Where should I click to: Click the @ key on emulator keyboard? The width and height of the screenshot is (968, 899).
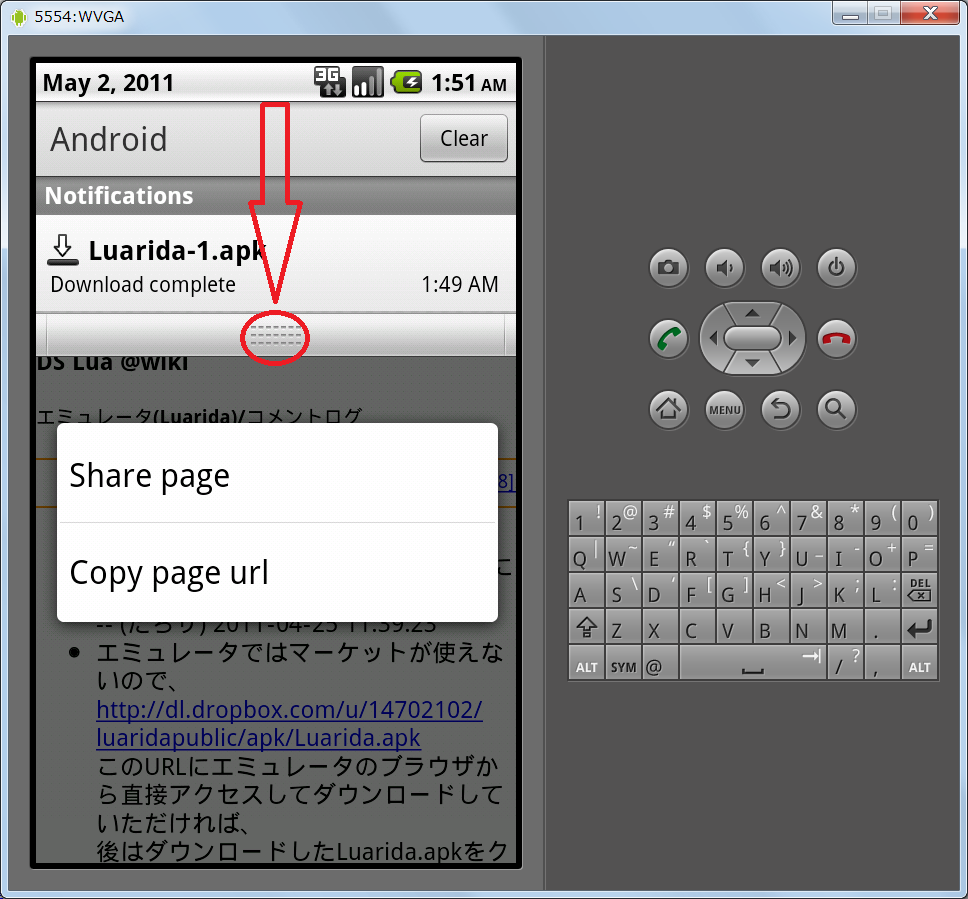pos(660,662)
